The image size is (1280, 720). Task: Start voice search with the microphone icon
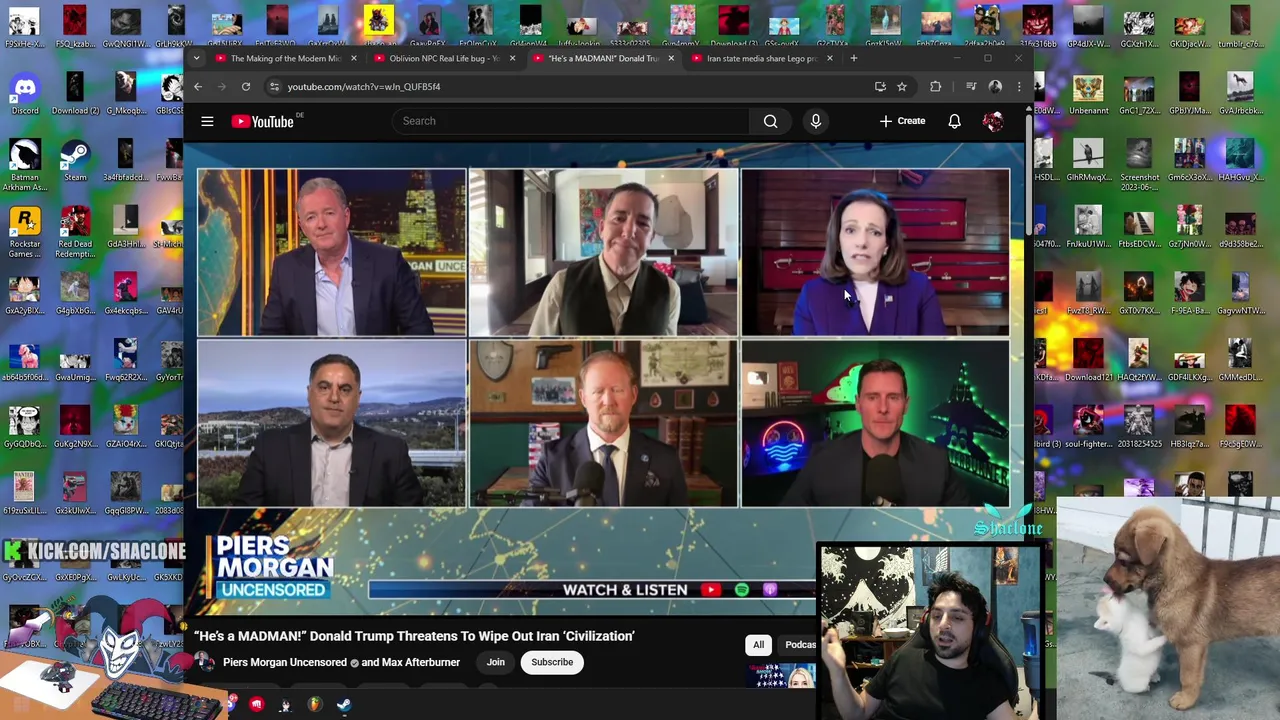(816, 121)
